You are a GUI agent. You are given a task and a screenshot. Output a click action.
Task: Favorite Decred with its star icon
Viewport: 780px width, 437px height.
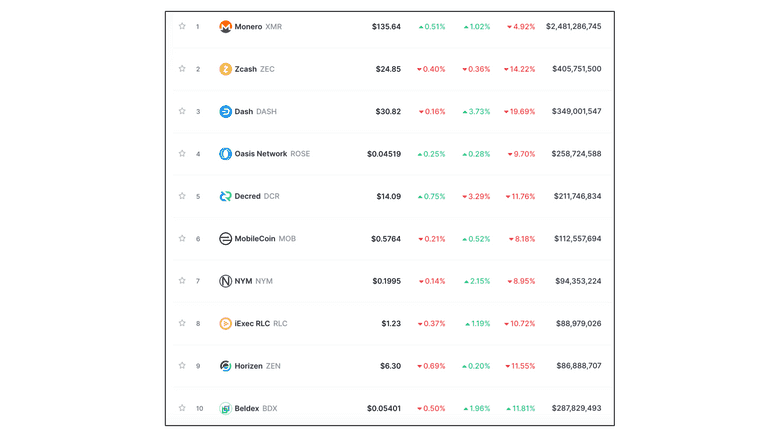[x=182, y=196]
